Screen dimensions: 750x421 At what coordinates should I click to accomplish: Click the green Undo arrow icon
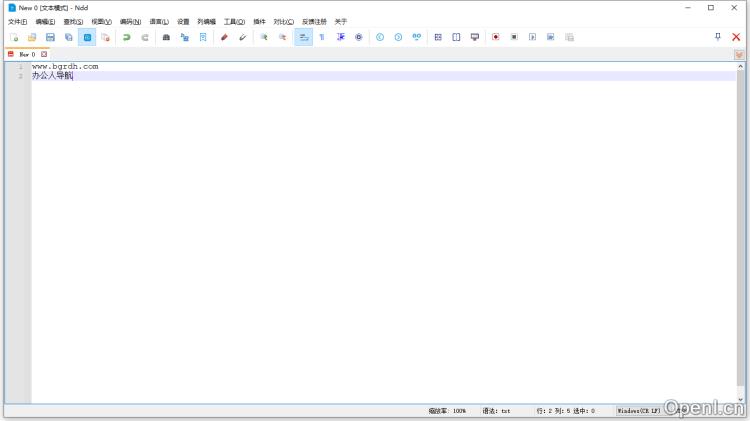point(127,37)
